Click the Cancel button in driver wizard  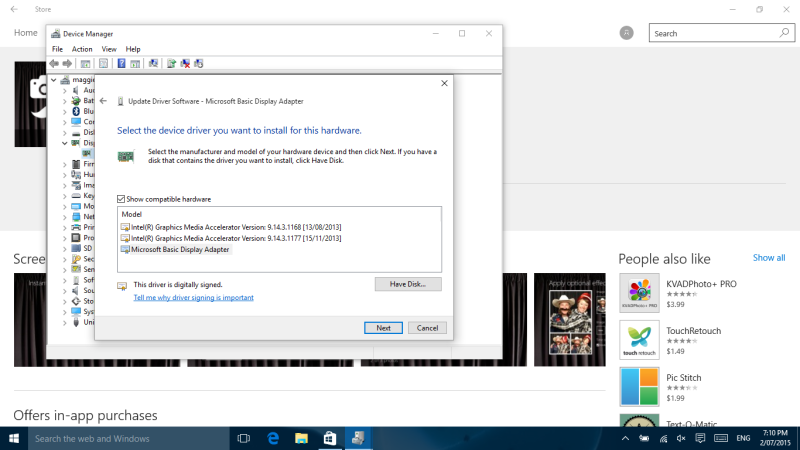427,328
